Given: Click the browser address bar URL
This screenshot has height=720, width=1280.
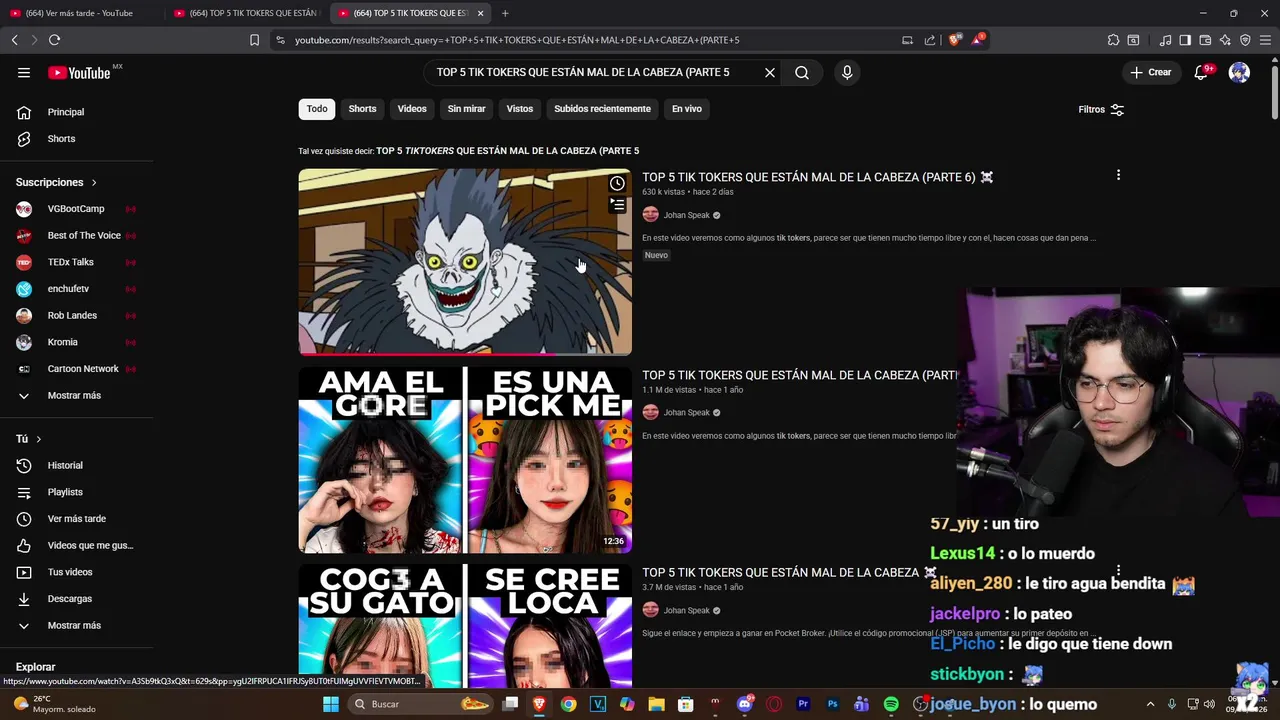Looking at the screenshot, I should 517,40.
